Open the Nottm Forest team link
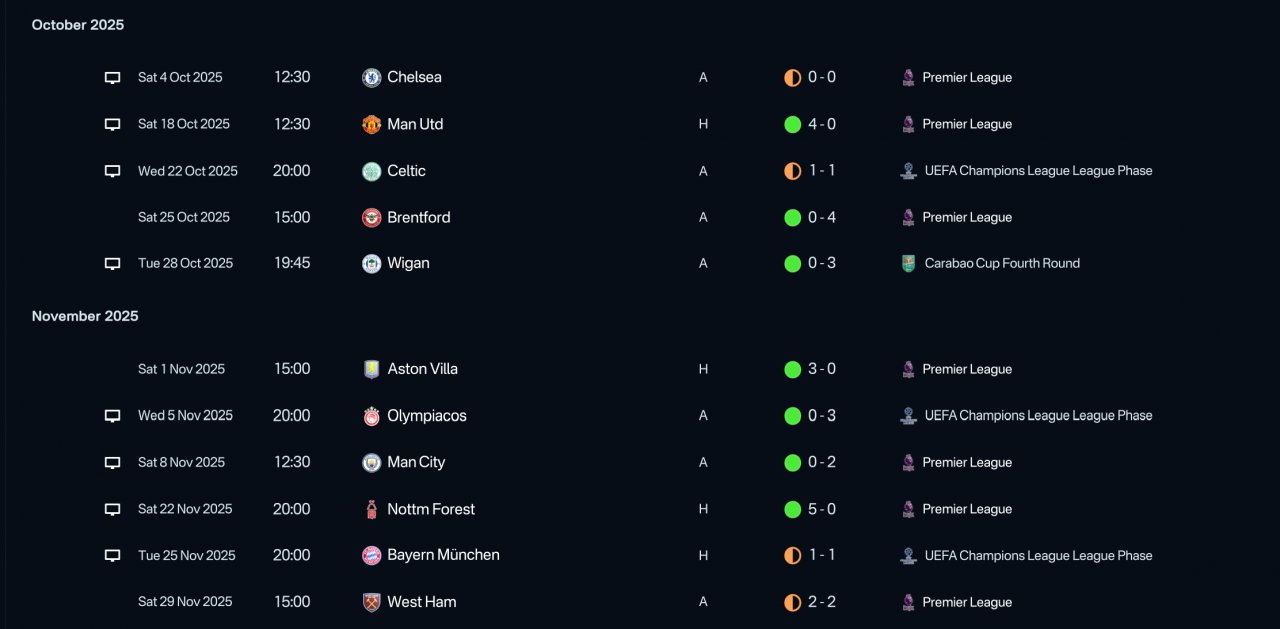Viewport: 1280px width, 629px height. (x=431, y=509)
